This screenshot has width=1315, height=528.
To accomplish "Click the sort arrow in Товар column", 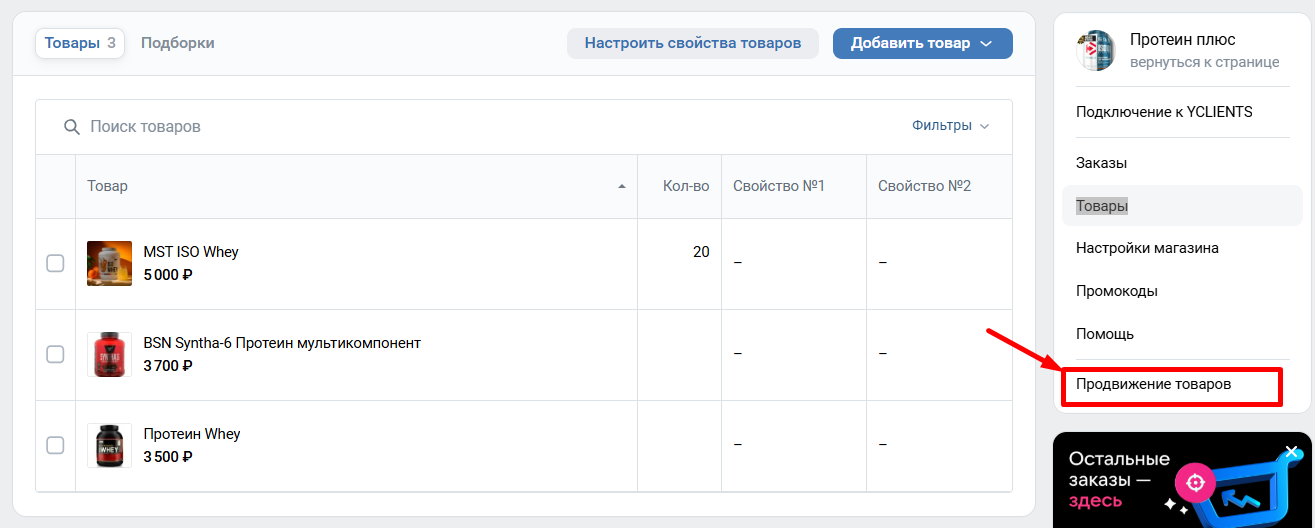I will 622,187.
